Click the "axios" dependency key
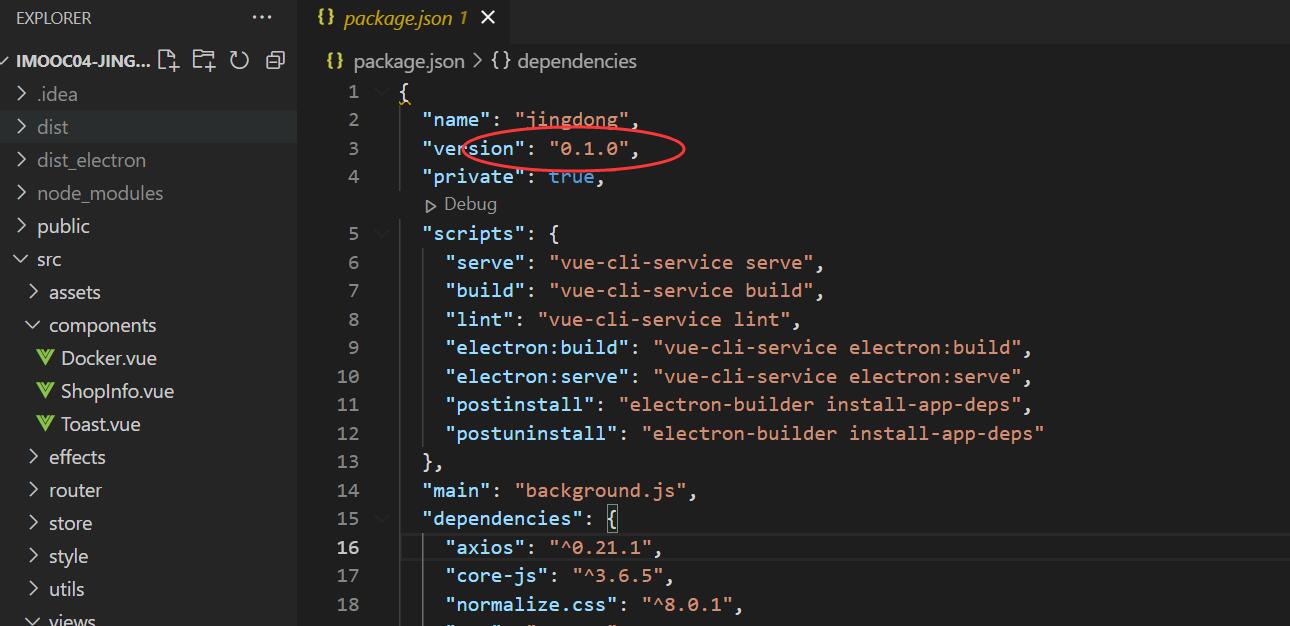Viewport: 1290px width, 626px height. (x=486, y=547)
